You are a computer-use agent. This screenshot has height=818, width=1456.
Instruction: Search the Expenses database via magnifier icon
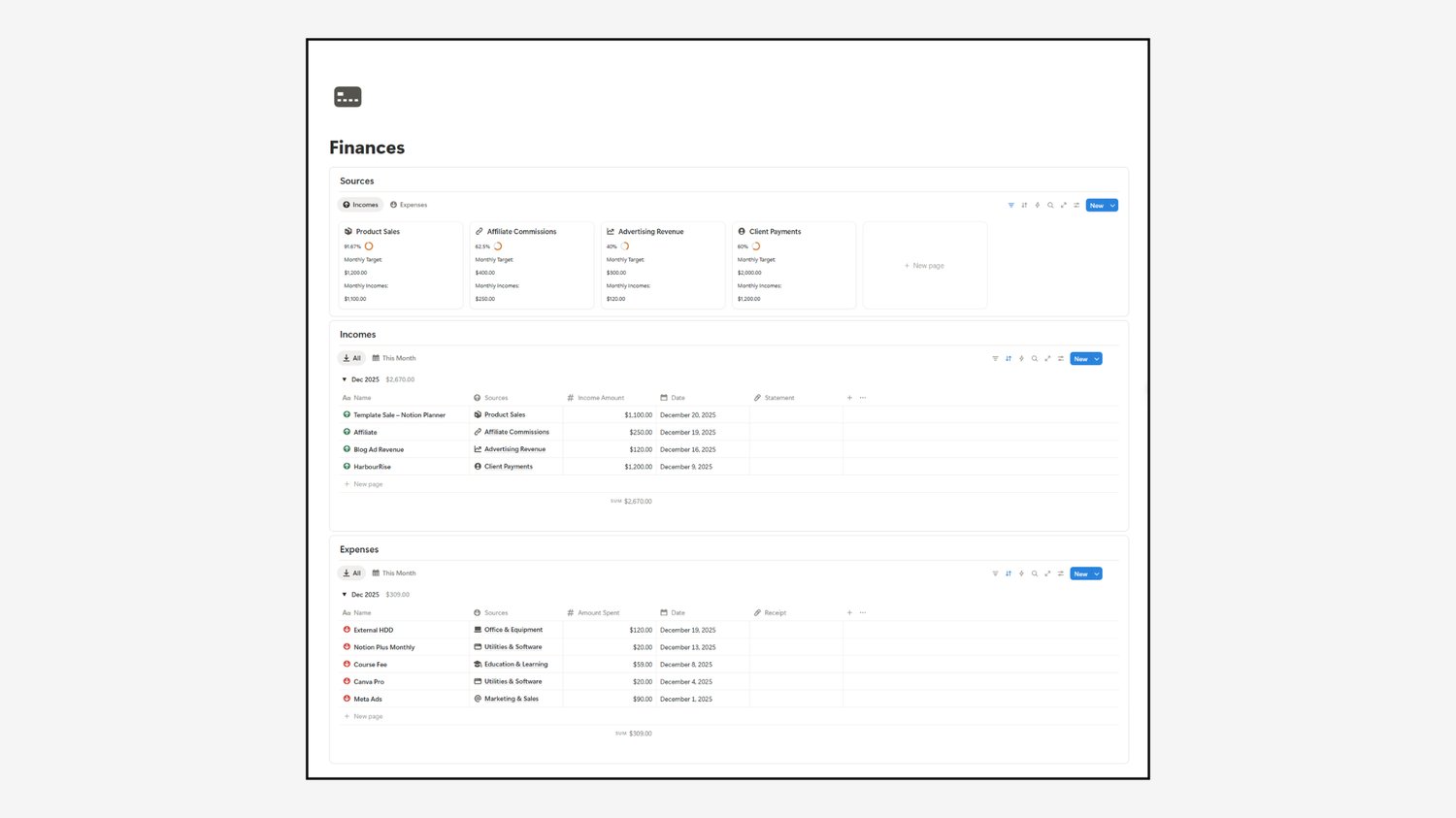tap(1035, 573)
